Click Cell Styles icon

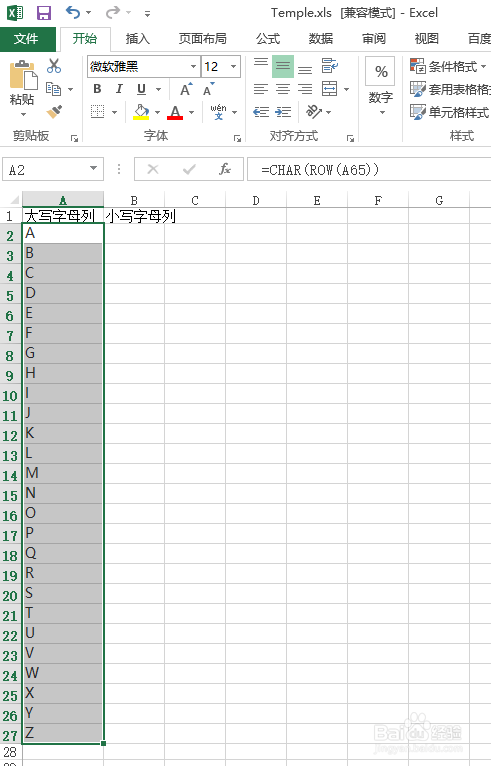pyautogui.click(x=418, y=112)
